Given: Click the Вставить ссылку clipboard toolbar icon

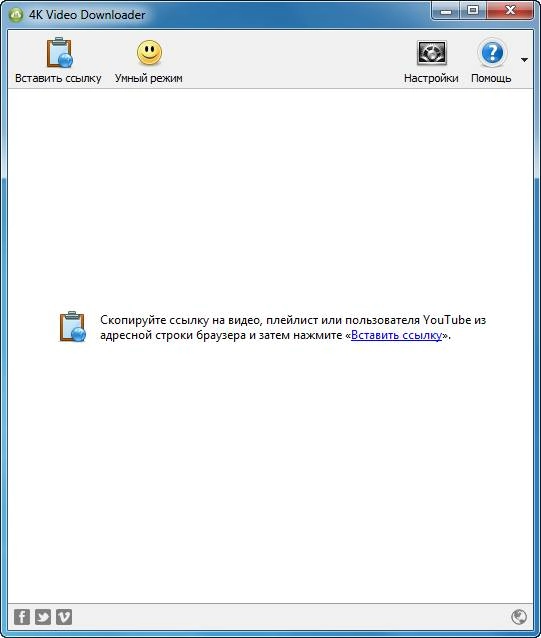Looking at the screenshot, I should click(x=59, y=52).
